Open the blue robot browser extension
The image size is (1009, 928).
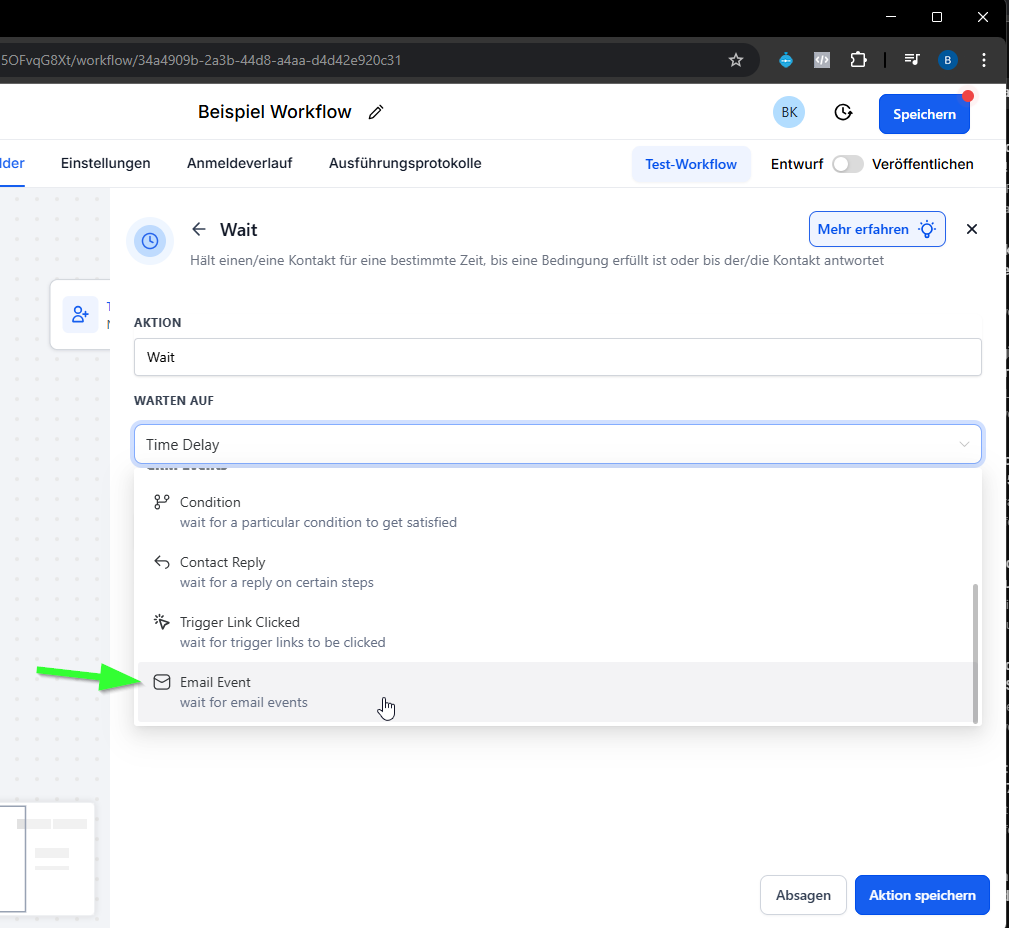[786, 60]
